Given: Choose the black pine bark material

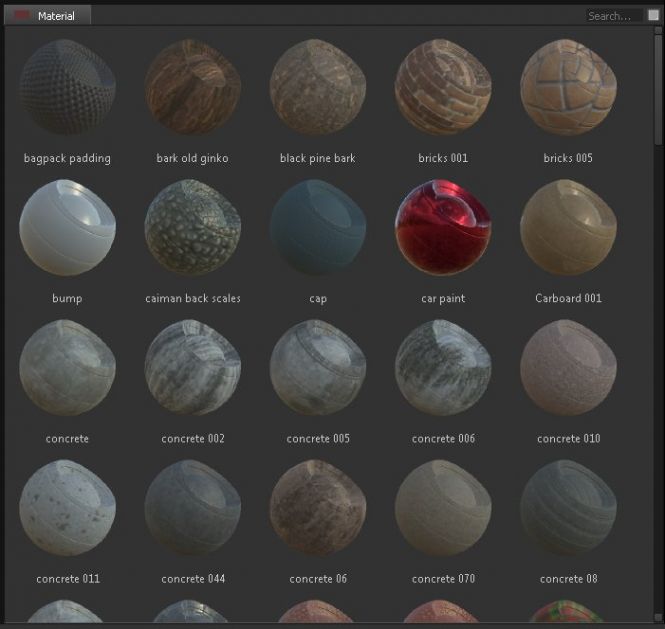Looking at the screenshot, I should [318, 87].
